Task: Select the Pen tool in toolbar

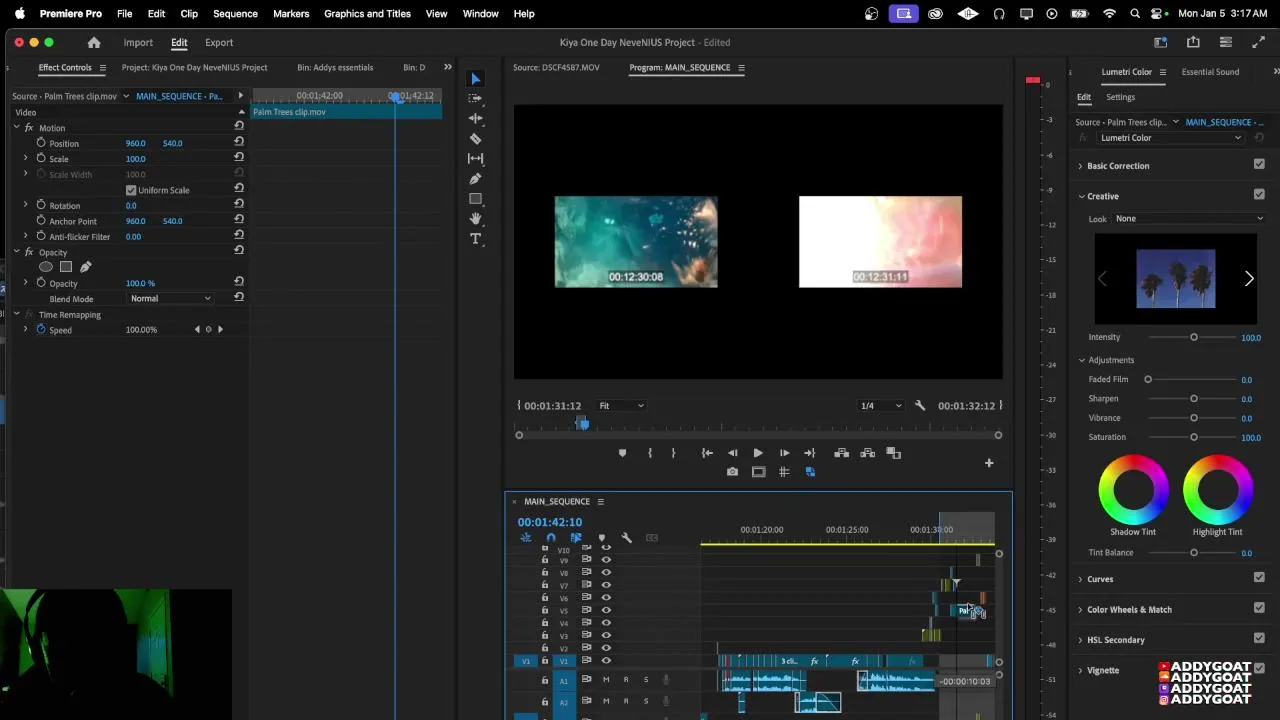Action: point(476,178)
